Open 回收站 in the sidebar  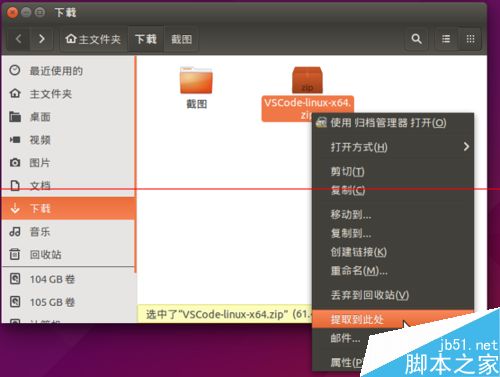pyautogui.click(x=68, y=254)
